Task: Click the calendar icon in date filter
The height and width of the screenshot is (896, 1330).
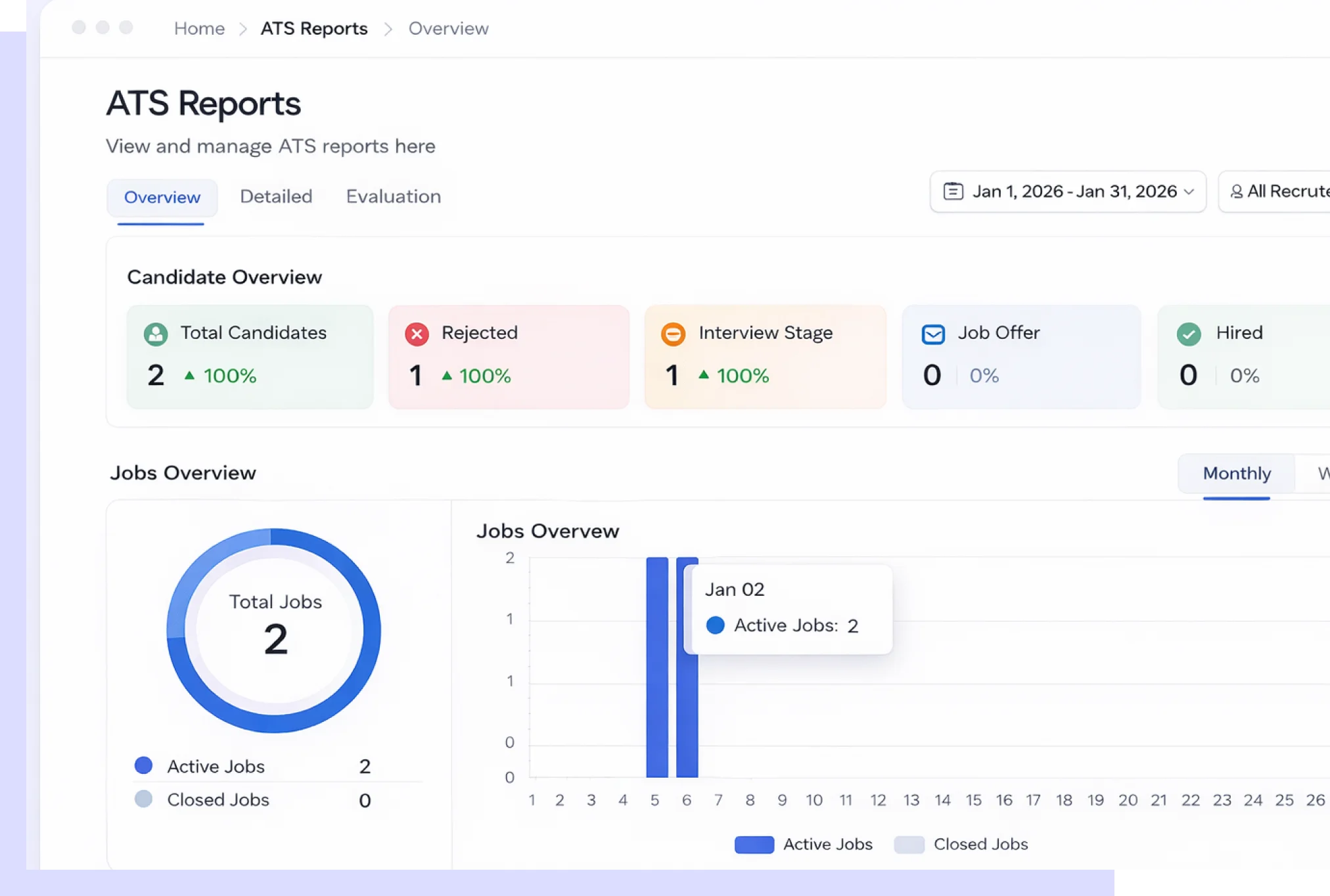Action: click(x=953, y=191)
